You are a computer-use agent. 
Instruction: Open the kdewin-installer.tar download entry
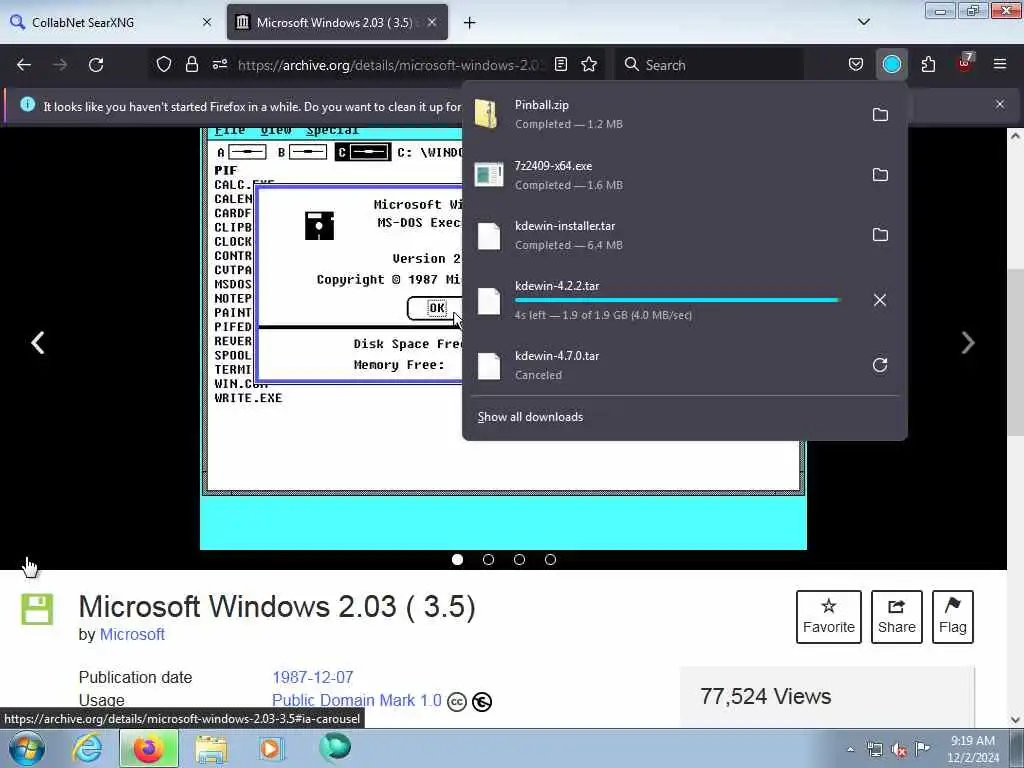tap(663, 234)
